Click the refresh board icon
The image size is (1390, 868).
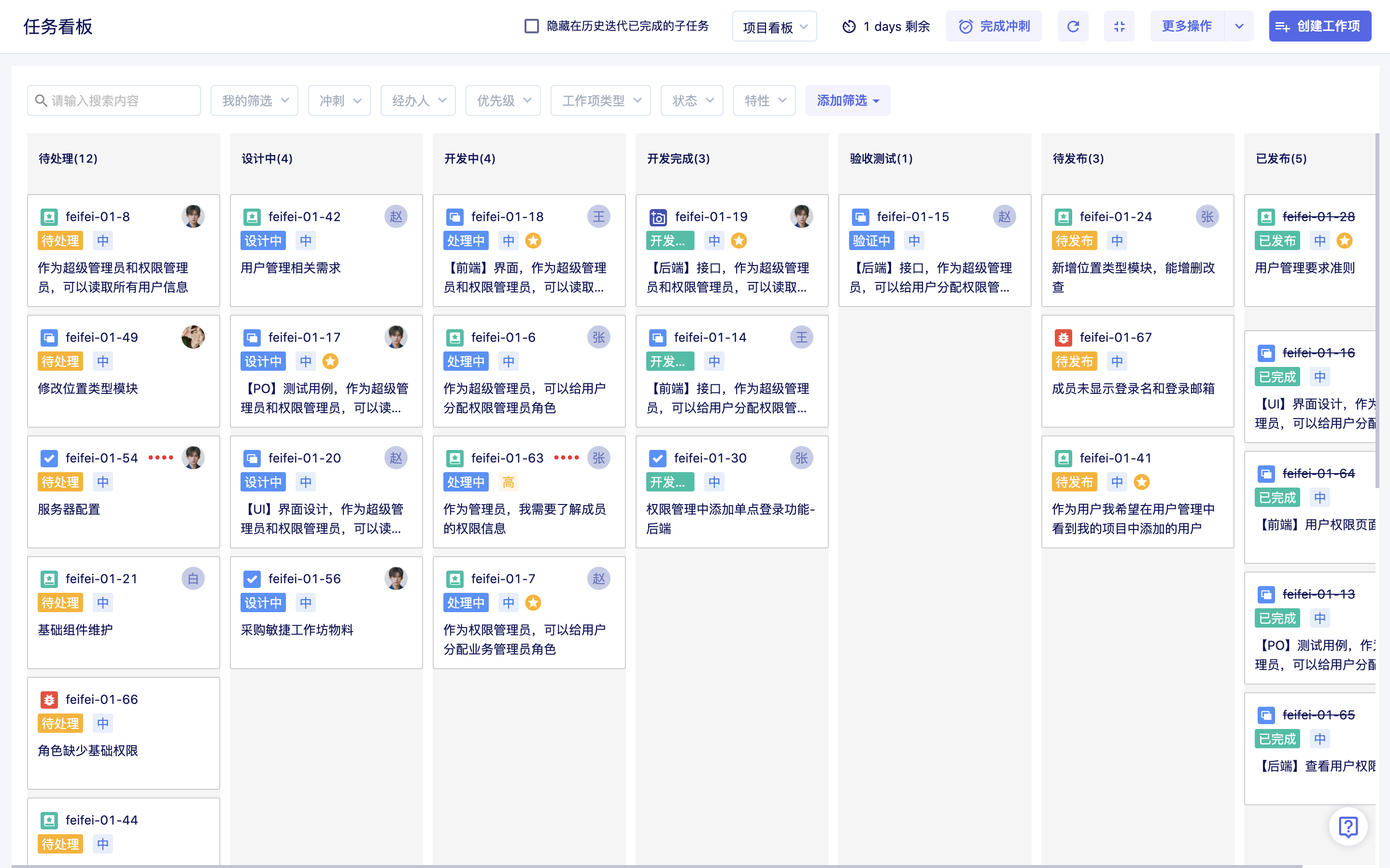(x=1073, y=27)
